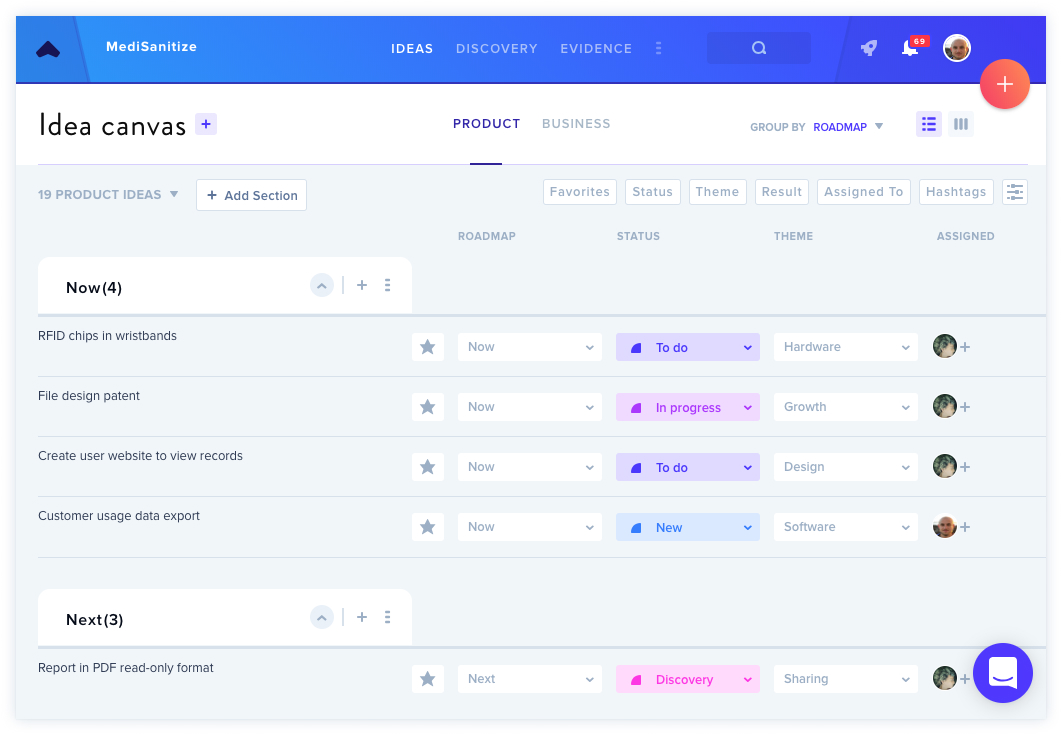Select the Product tab
Viewport: 1062px width, 735px height.
pyautogui.click(x=486, y=124)
